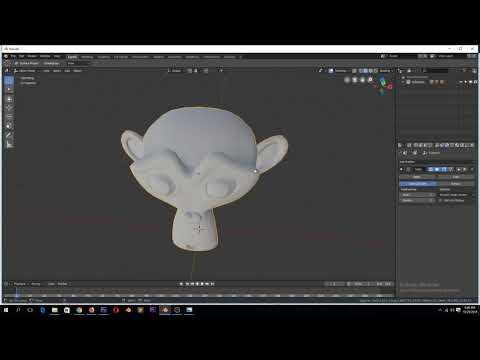Switch to the Sculpting workspace tab
Screen dimensions: 480x360
tap(103, 57)
